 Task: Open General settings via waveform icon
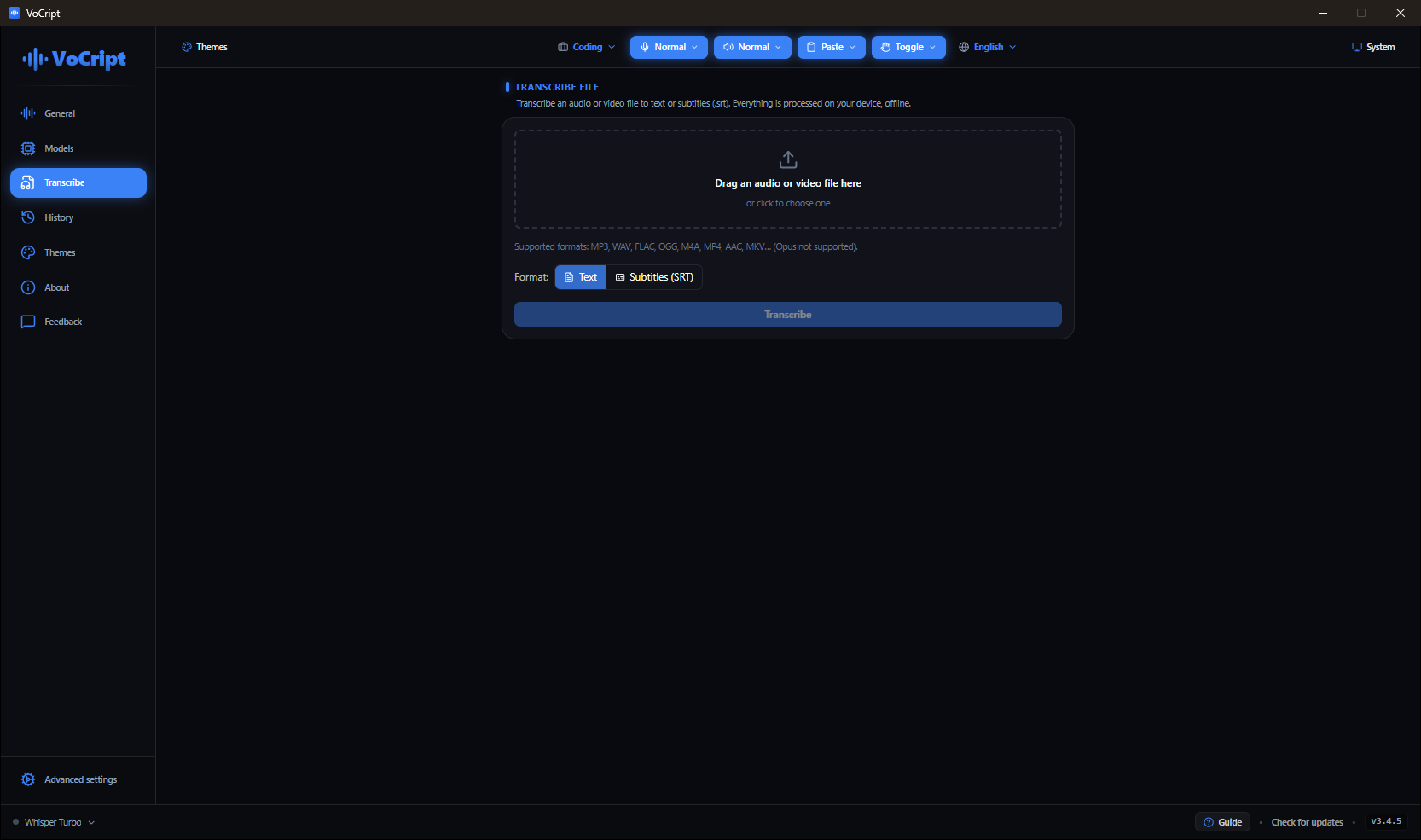pyautogui.click(x=28, y=113)
